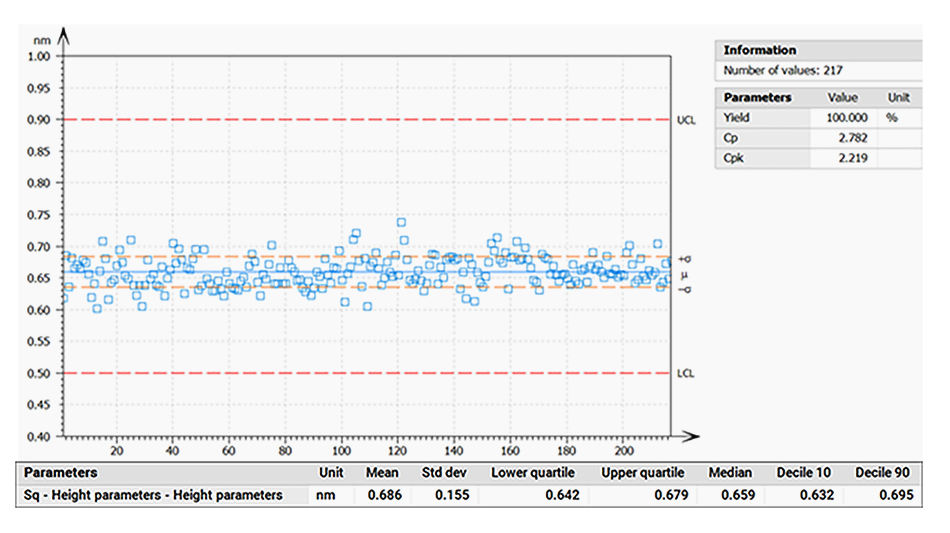Image resolution: width=950 pixels, height=533 pixels.
Task: Click the Upper quartile column header
Action: [642, 473]
